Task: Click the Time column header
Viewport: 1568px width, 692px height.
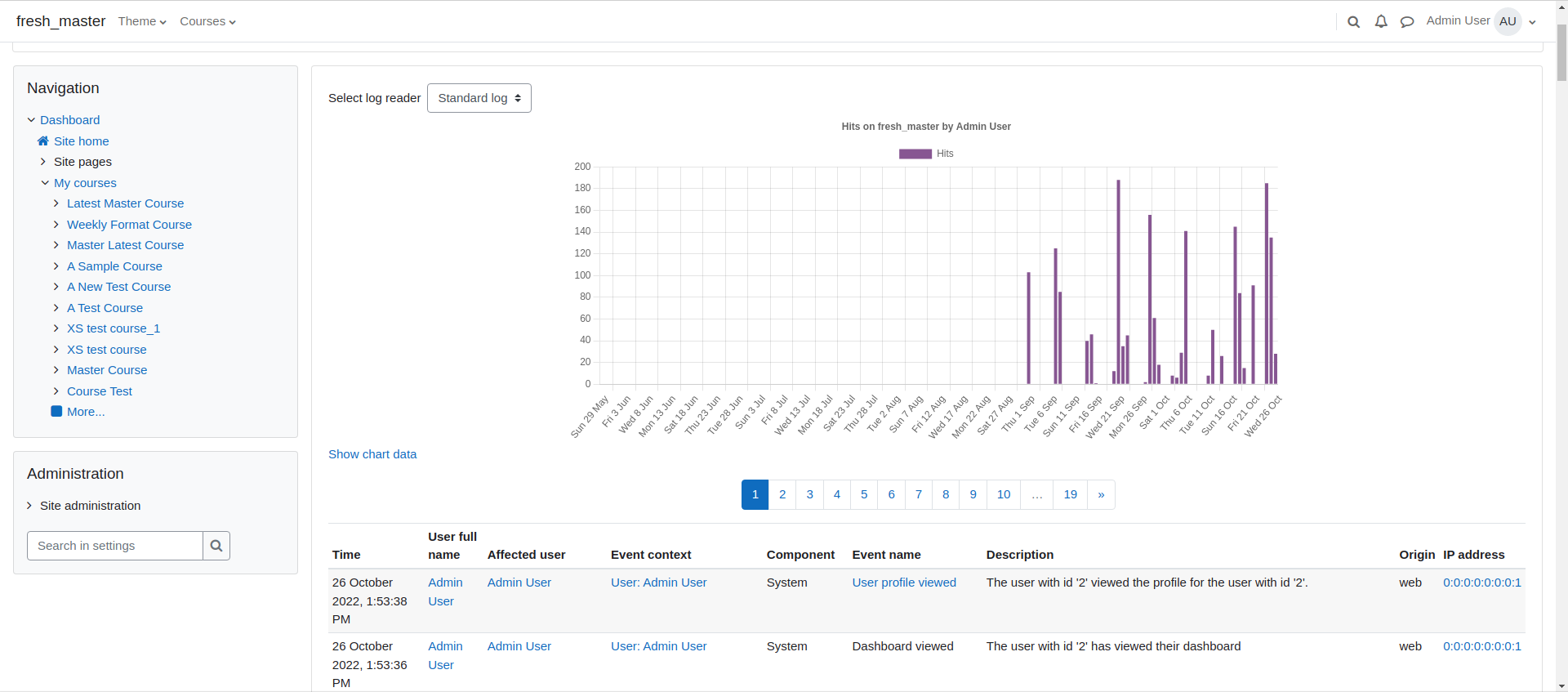Action: point(346,555)
